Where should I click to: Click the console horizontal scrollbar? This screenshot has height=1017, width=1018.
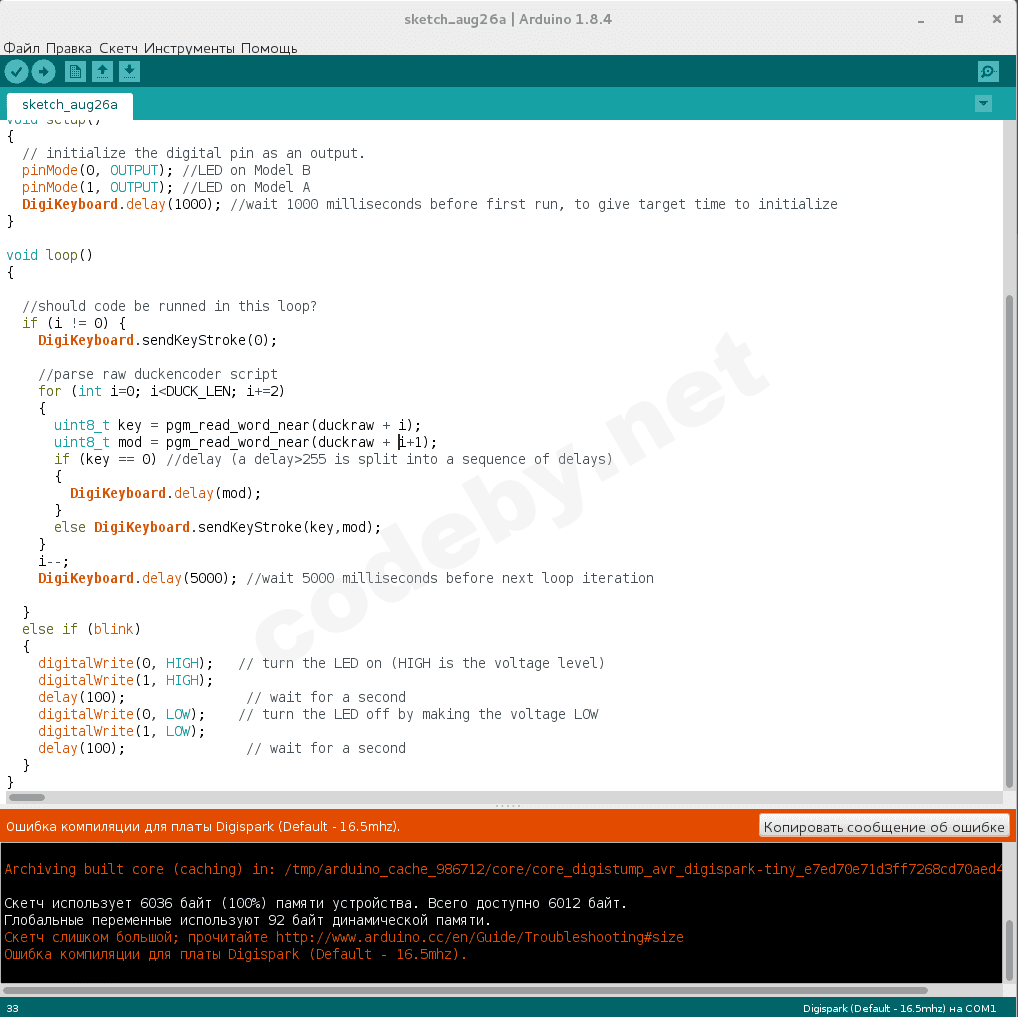click(x=465, y=990)
